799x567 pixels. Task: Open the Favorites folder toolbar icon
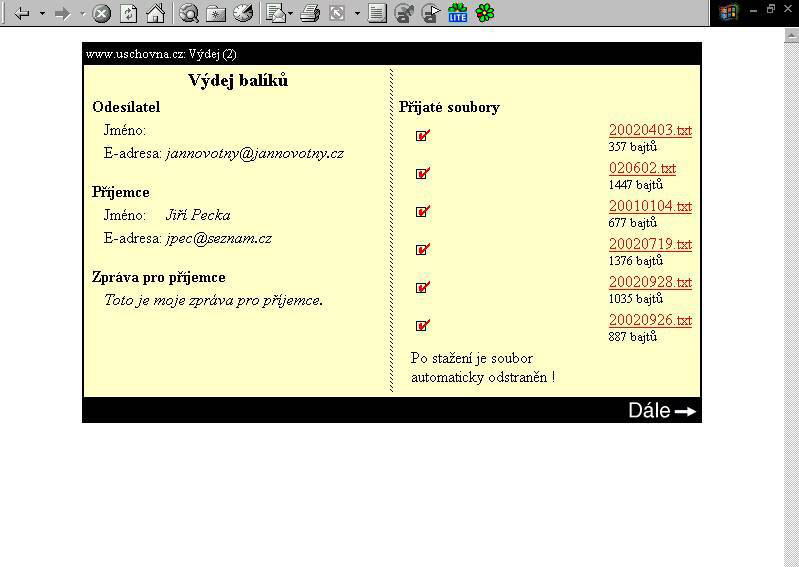216,14
